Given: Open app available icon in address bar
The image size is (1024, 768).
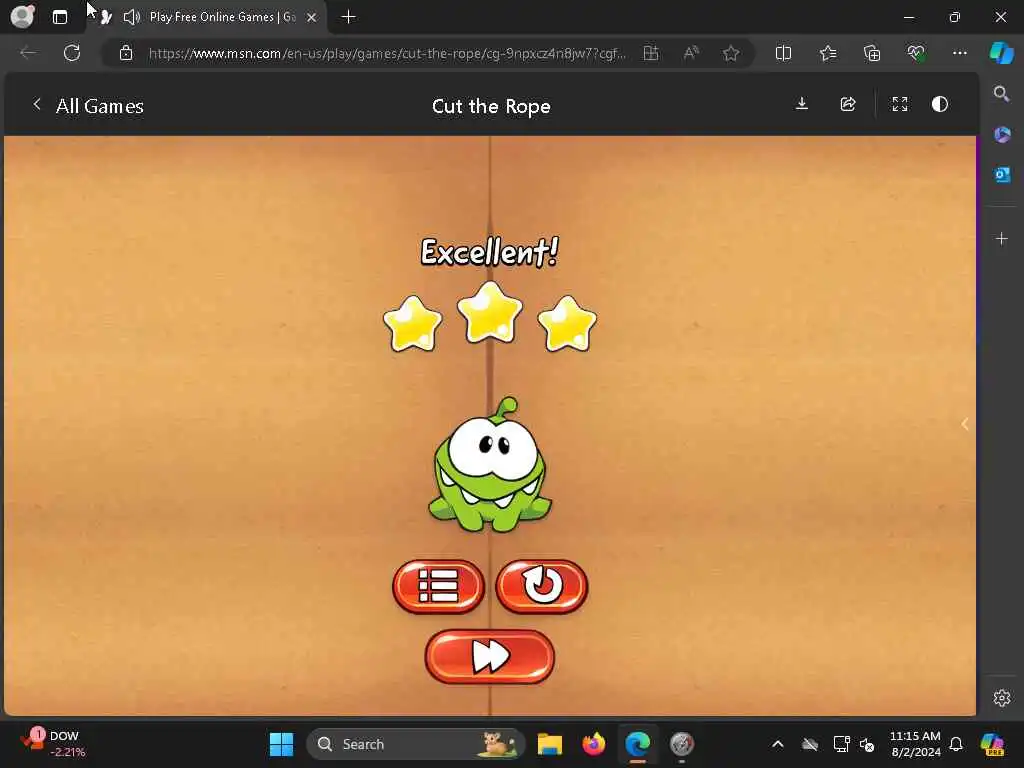Looking at the screenshot, I should [x=650, y=53].
